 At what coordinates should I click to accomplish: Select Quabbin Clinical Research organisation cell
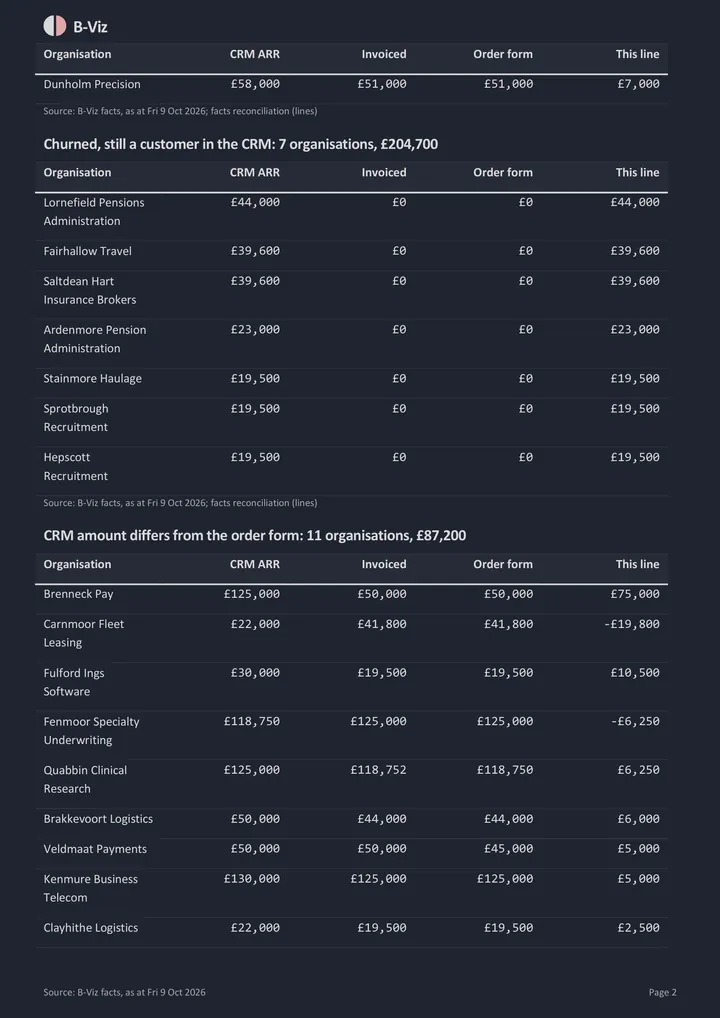coord(86,779)
